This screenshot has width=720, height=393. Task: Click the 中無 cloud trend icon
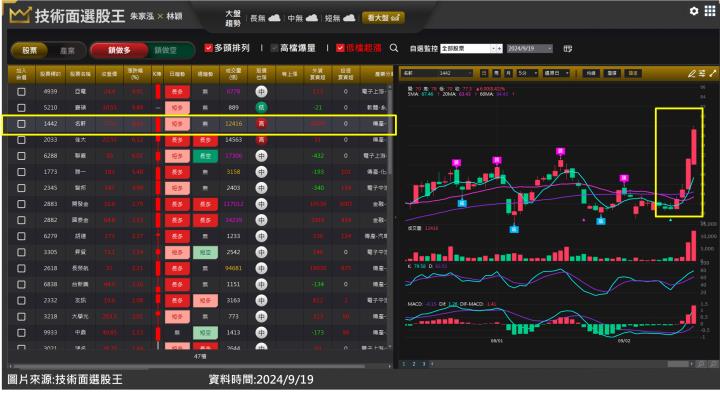point(312,18)
